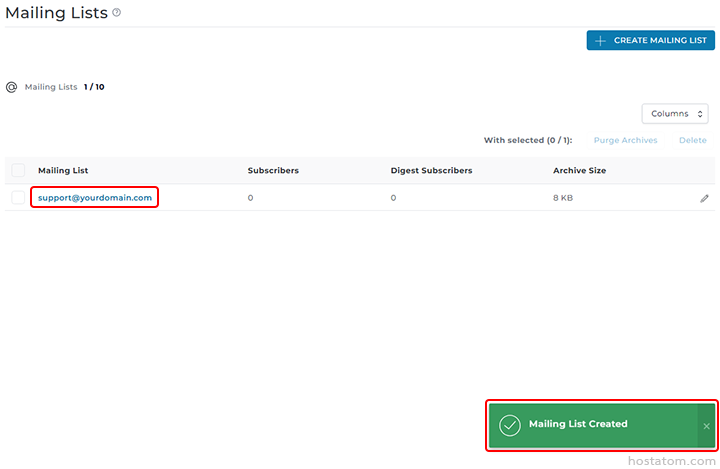Click the Archive Size column header
This screenshot has height=469, width=720.
(579, 170)
